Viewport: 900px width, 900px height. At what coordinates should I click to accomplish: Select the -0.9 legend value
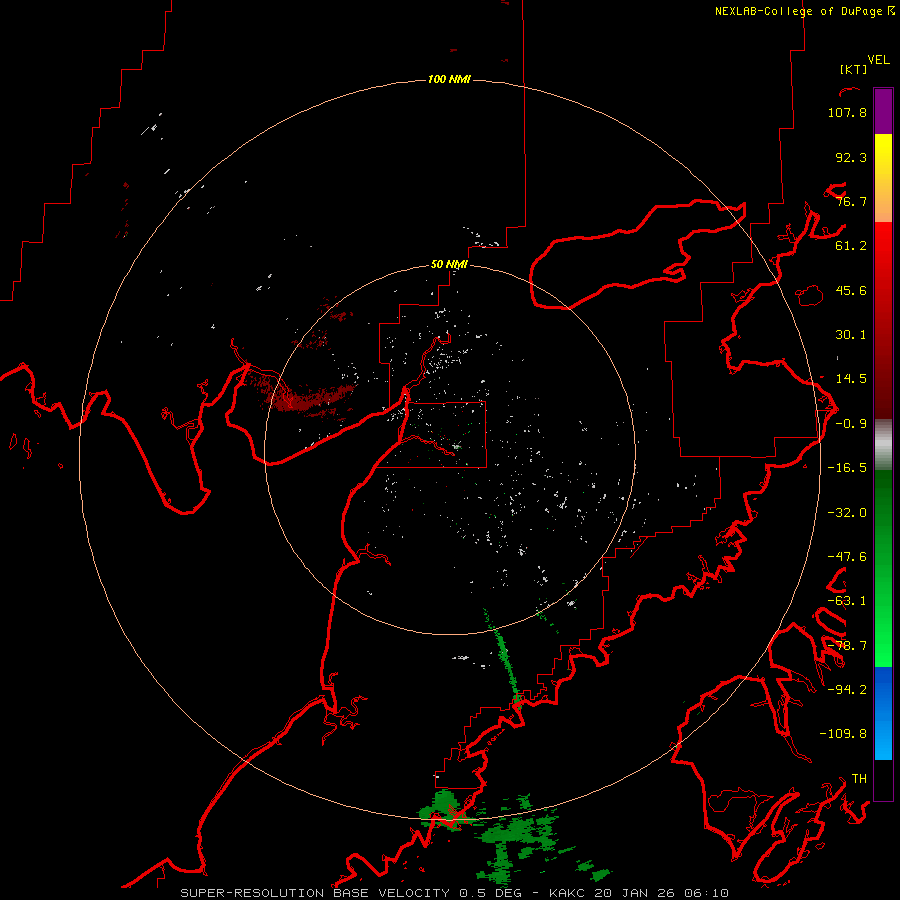pos(851,424)
